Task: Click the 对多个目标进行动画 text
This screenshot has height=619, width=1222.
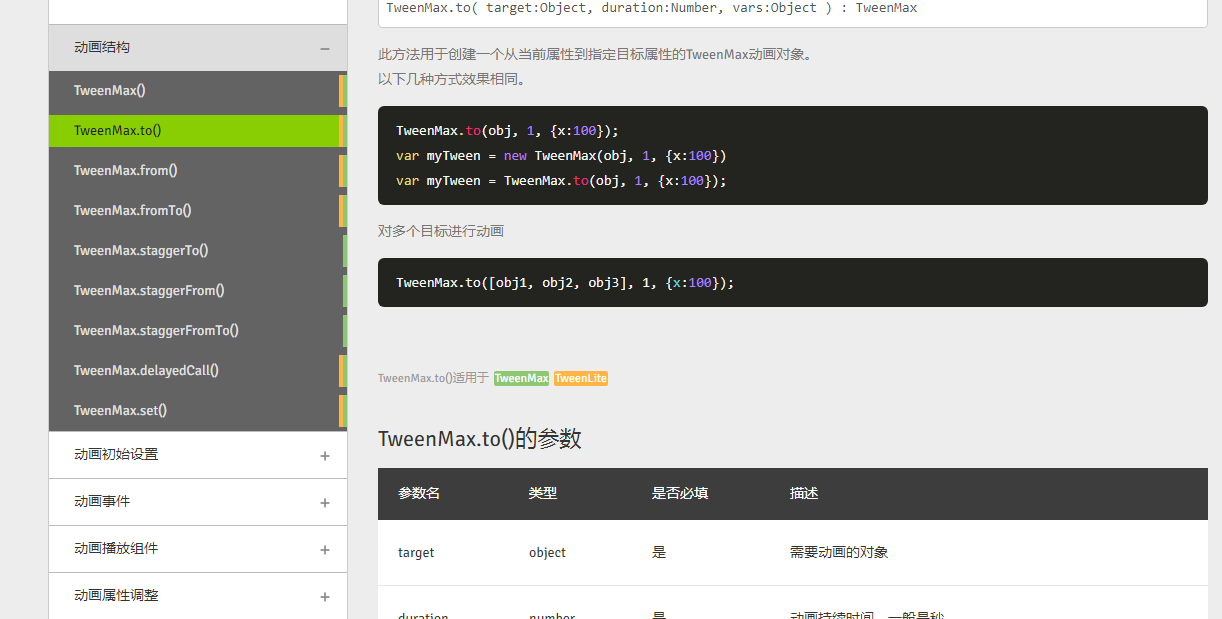Action: point(441,232)
